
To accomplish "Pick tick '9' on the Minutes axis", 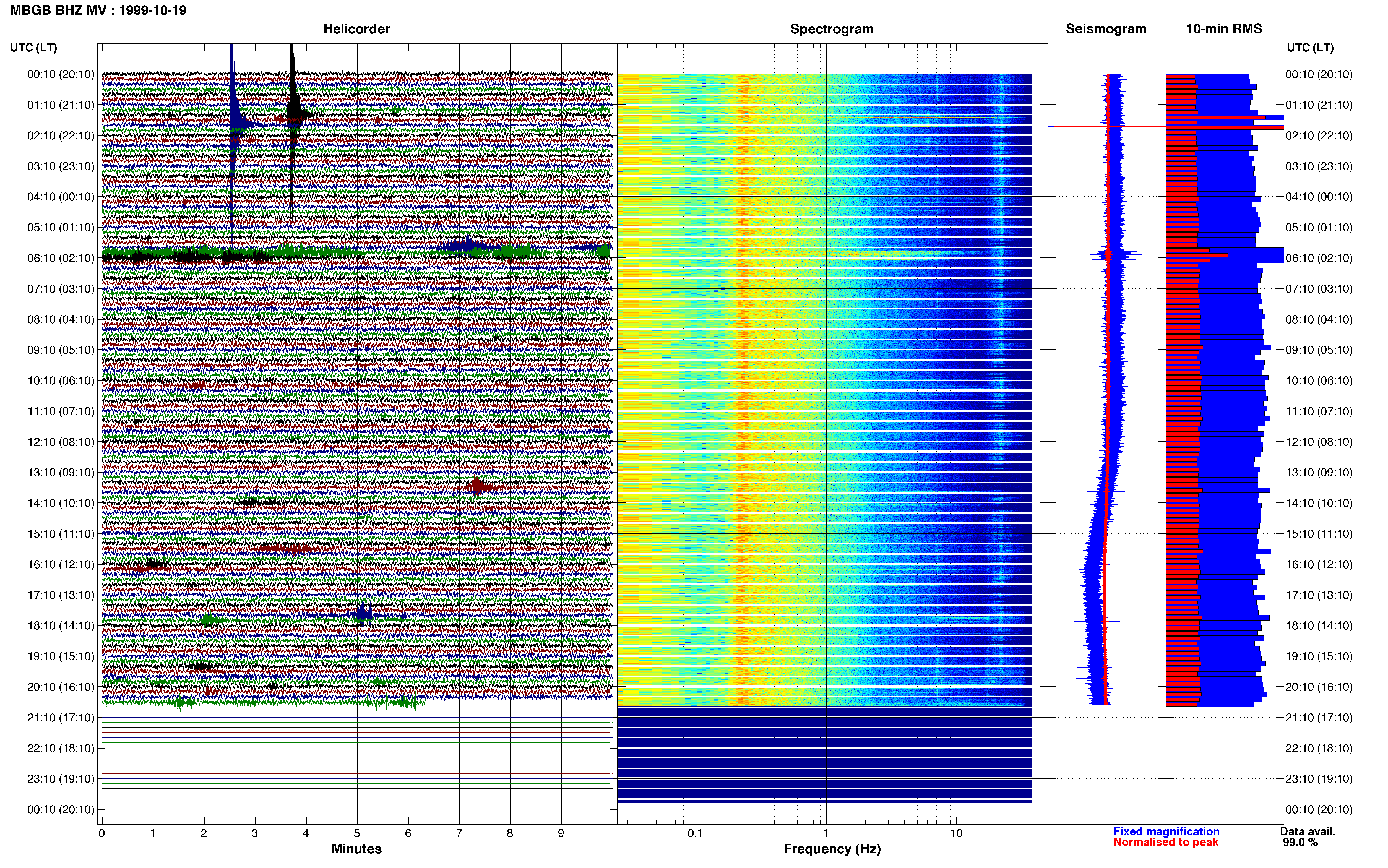I will [561, 833].
